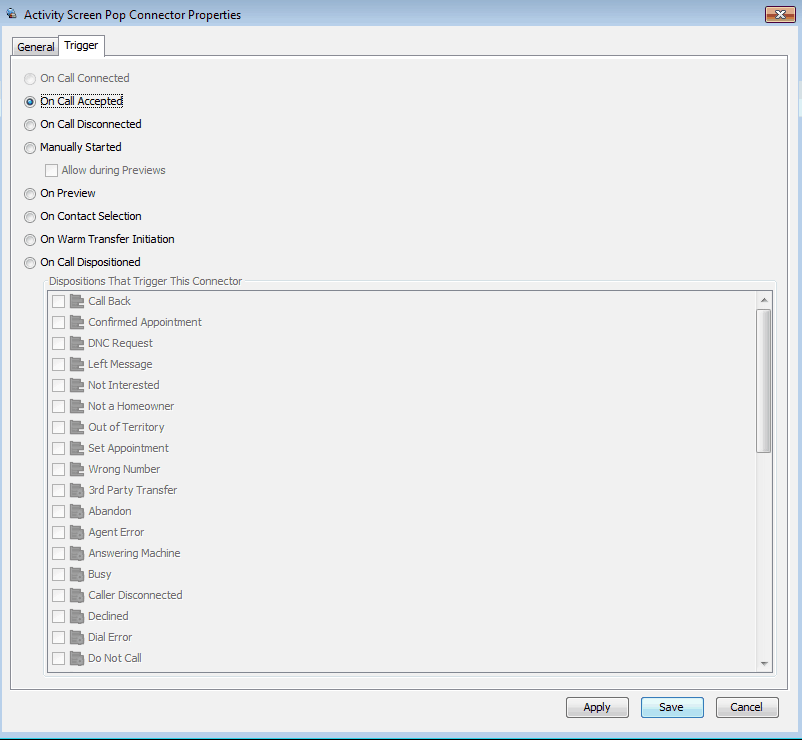Viewport: 802px width, 740px height.
Task: Select the On Call Connected radio button
Action: click(x=30, y=79)
